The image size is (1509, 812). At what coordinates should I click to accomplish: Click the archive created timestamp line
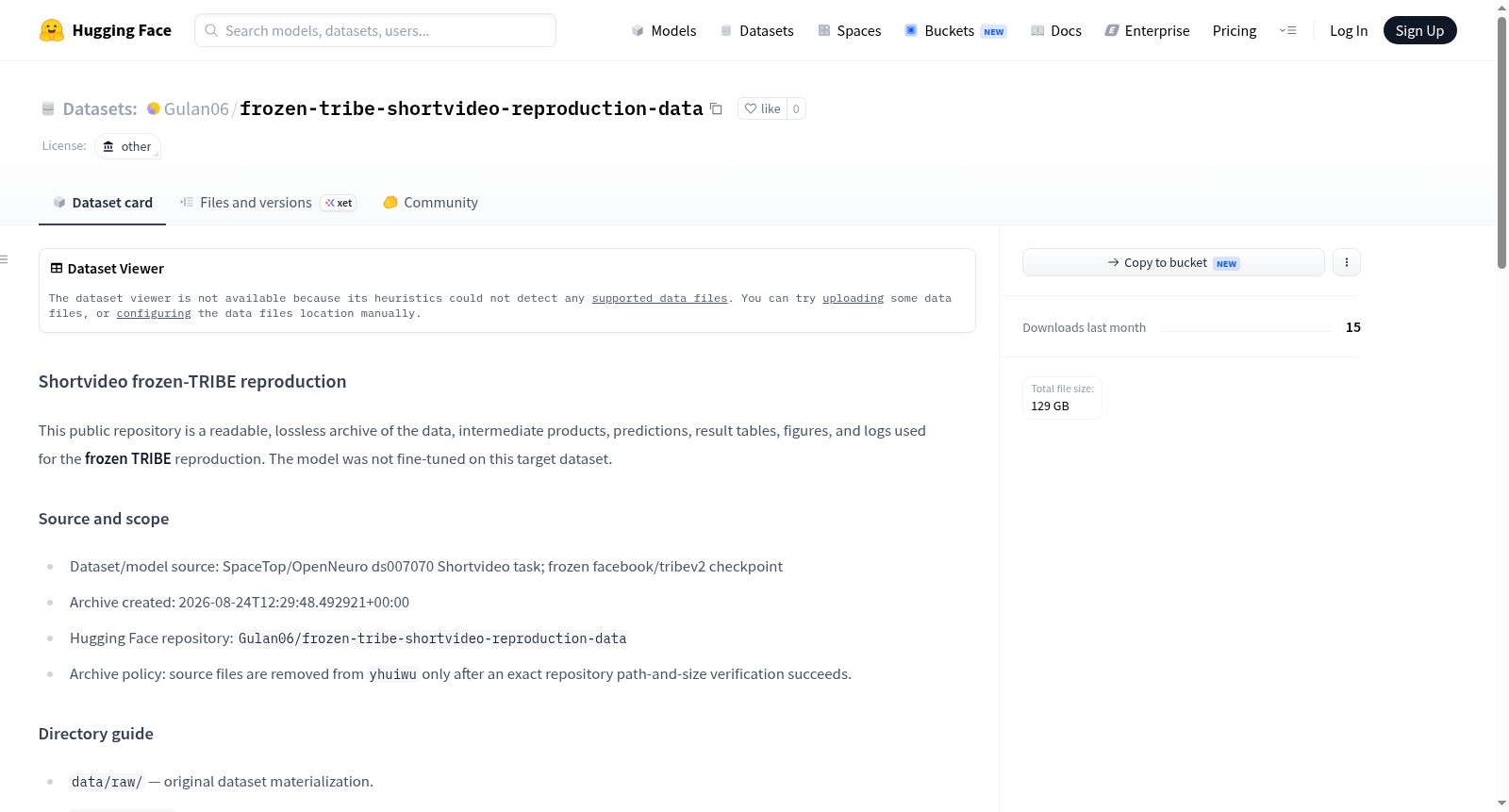pos(240,602)
